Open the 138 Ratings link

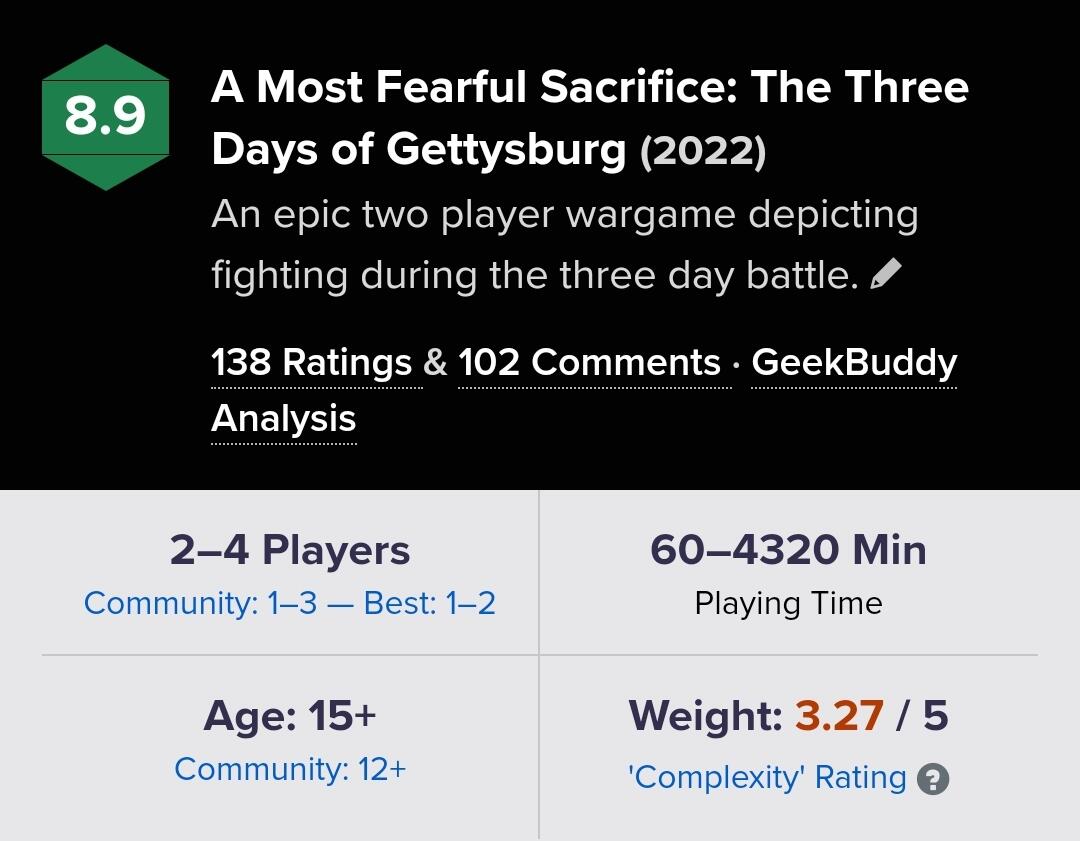[311, 362]
